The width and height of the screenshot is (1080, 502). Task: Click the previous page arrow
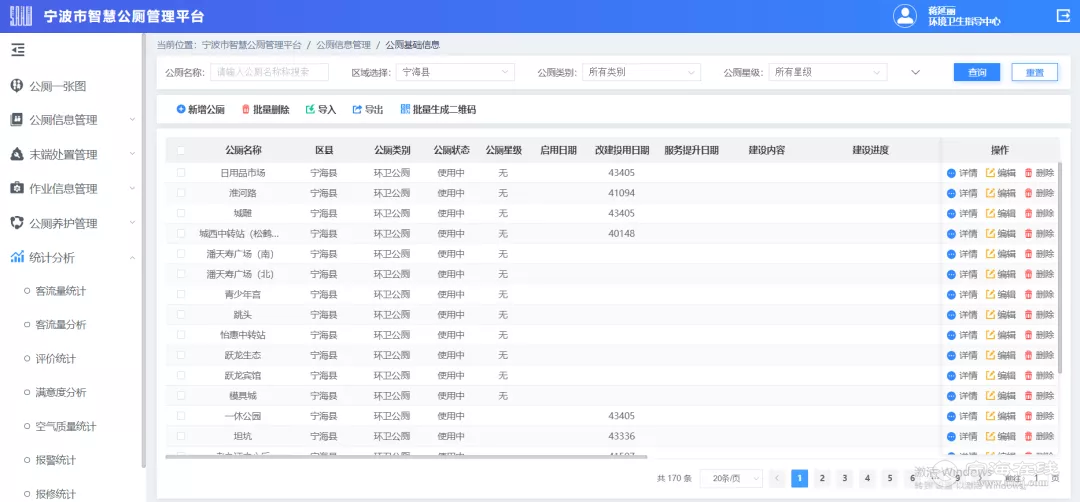[x=777, y=478]
